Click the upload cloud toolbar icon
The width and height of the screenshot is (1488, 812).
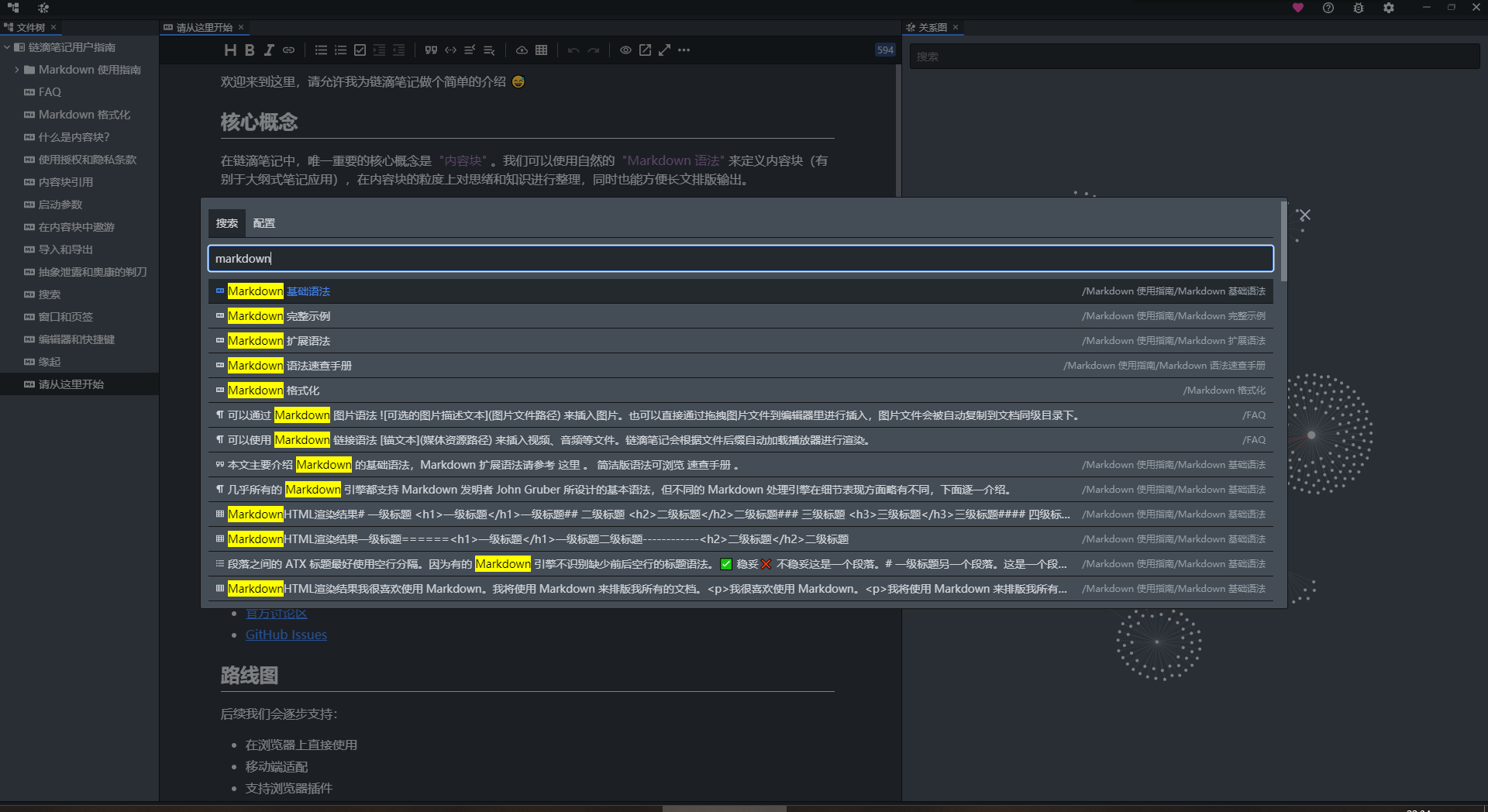(x=522, y=50)
